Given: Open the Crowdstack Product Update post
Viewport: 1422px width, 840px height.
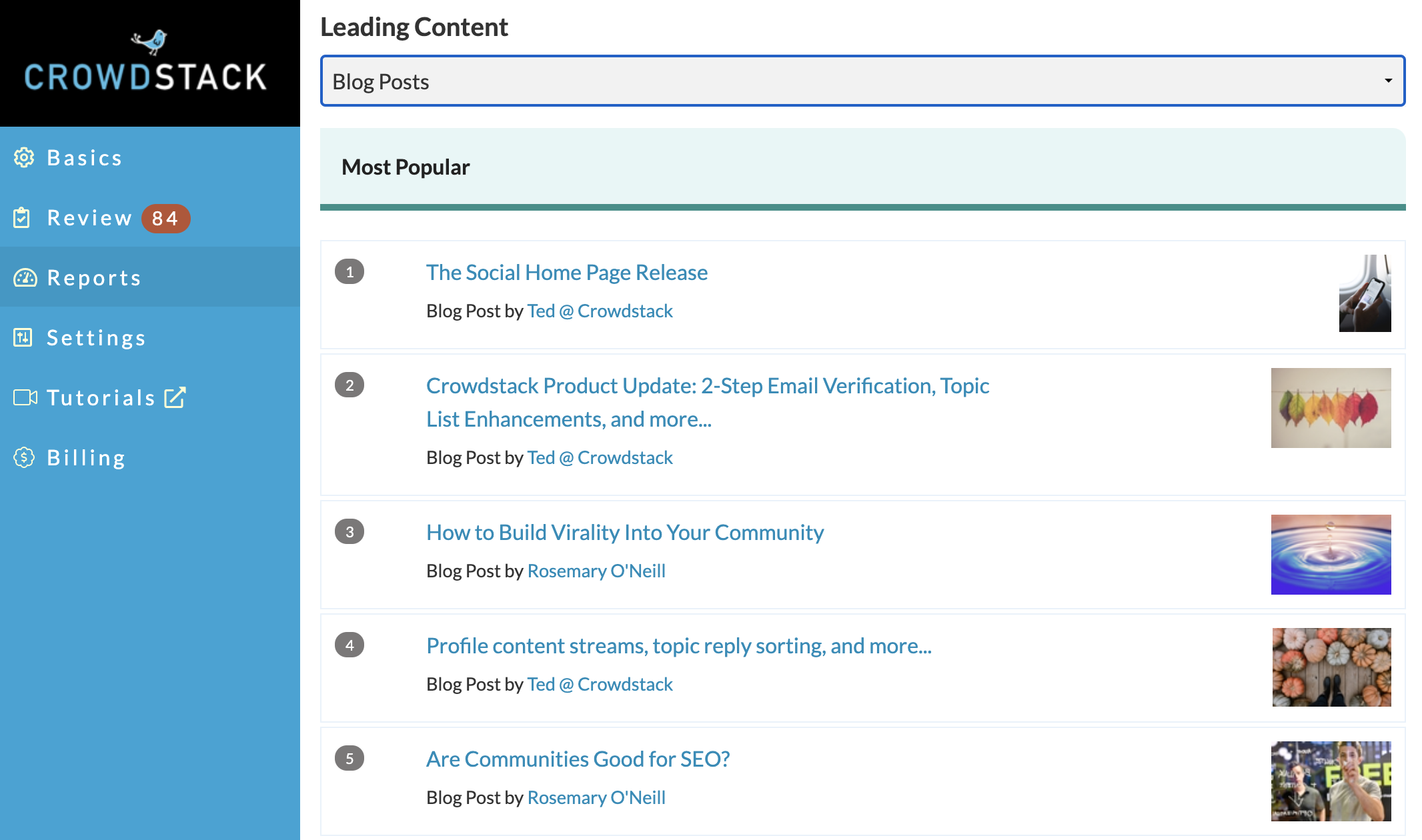Looking at the screenshot, I should pos(708,402).
